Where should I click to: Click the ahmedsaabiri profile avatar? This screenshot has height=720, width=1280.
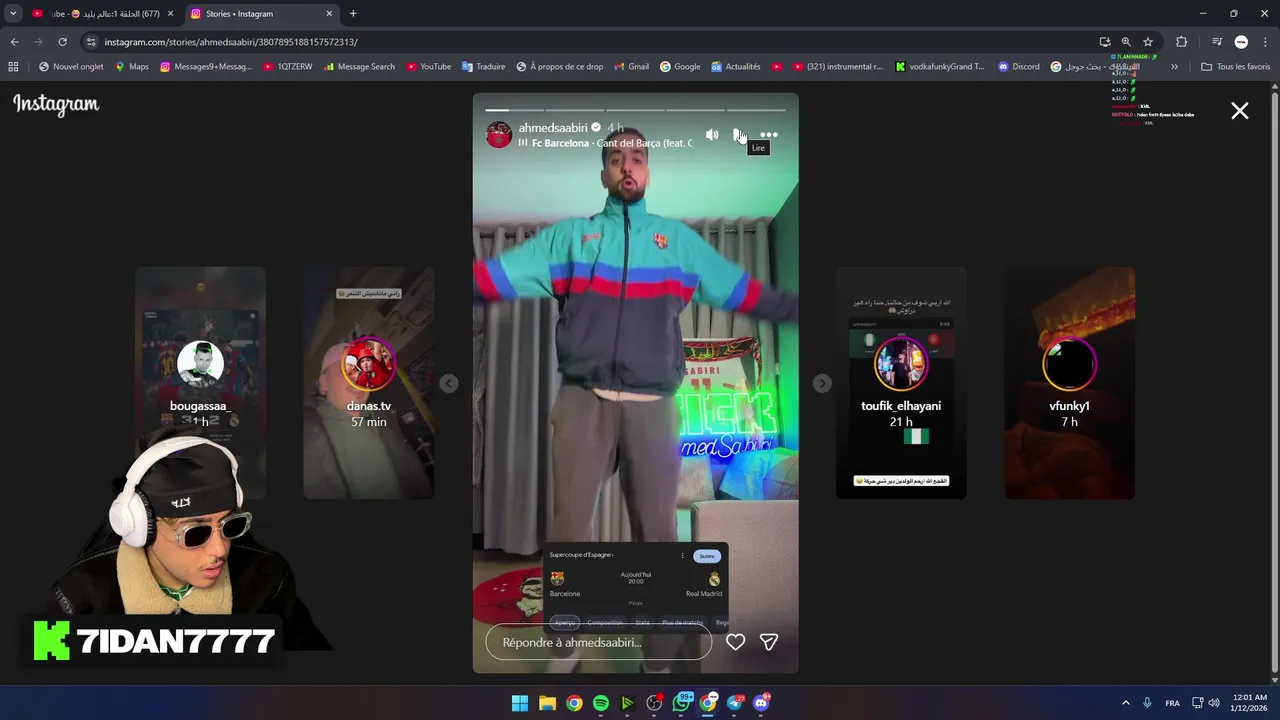(499, 135)
